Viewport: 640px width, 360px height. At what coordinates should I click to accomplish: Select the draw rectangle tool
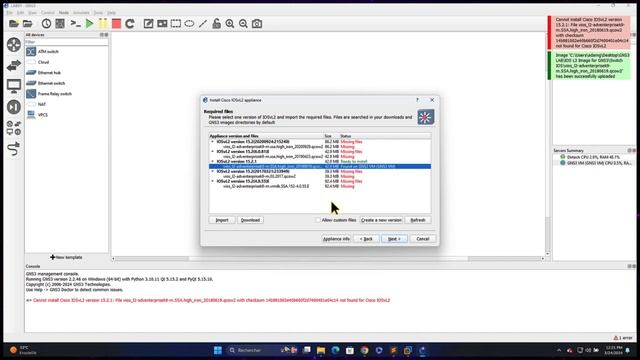tap(176, 24)
